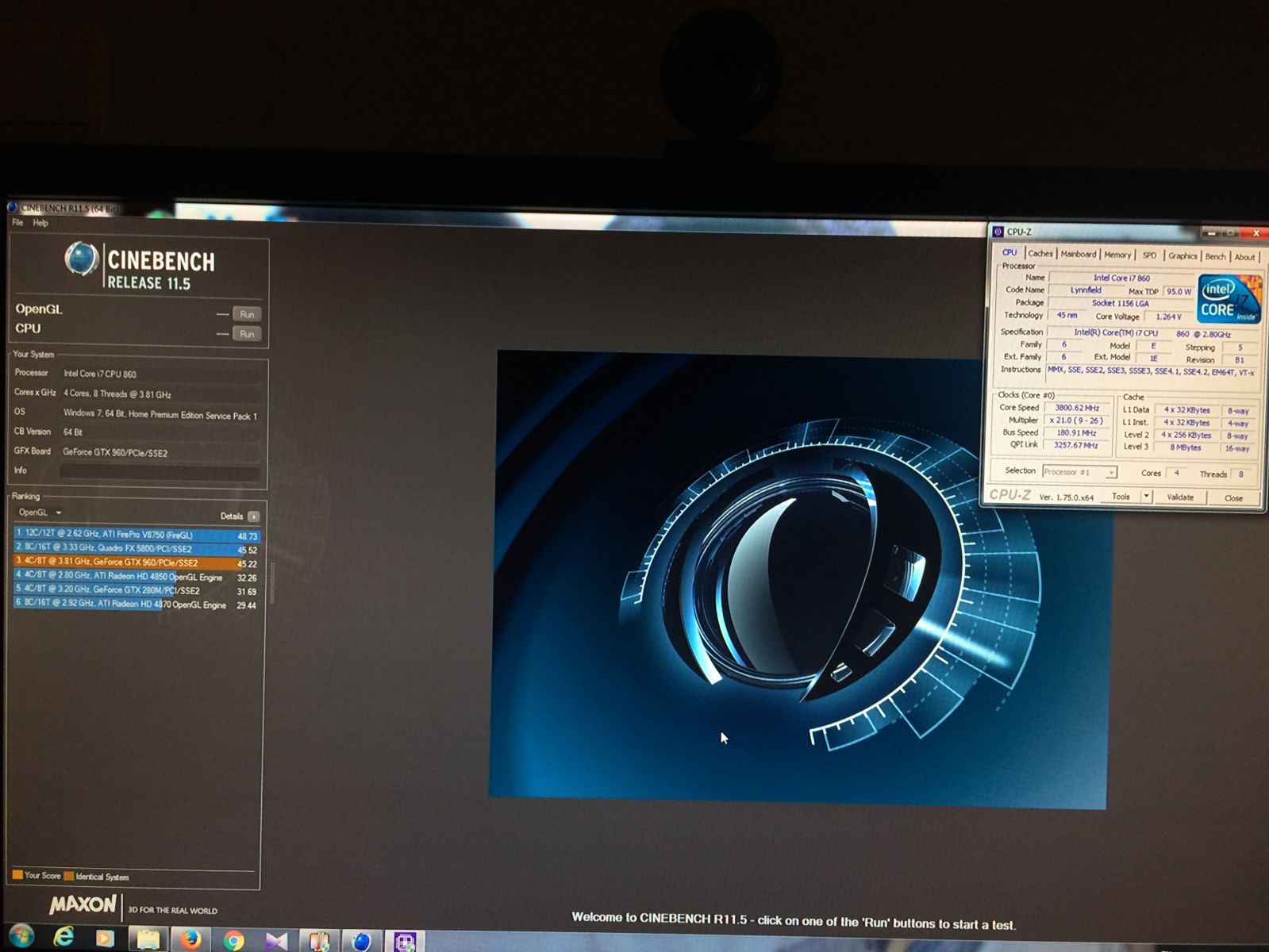Click the Level 3 cache value 8 MBytes

[1185, 447]
